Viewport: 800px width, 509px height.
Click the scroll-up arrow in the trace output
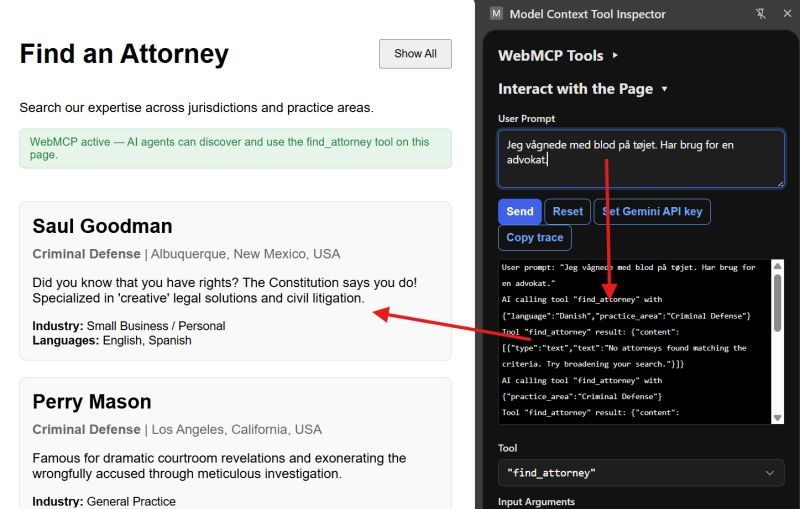point(778,267)
